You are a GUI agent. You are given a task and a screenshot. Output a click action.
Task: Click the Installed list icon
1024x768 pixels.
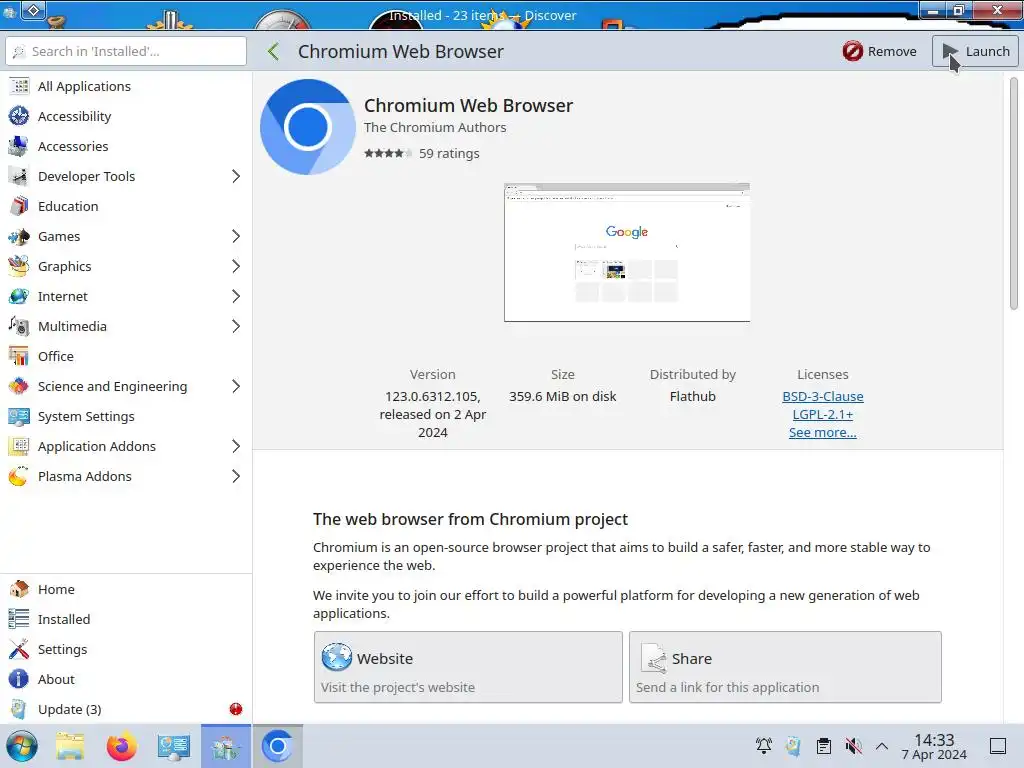pyautogui.click(x=19, y=619)
